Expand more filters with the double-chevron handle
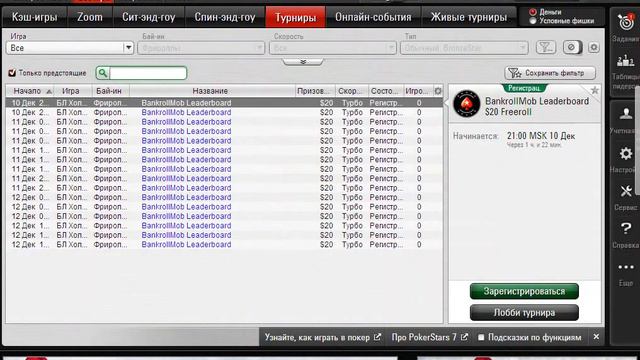The height and width of the screenshot is (360, 640). pyautogui.click(x=303, y=62)
